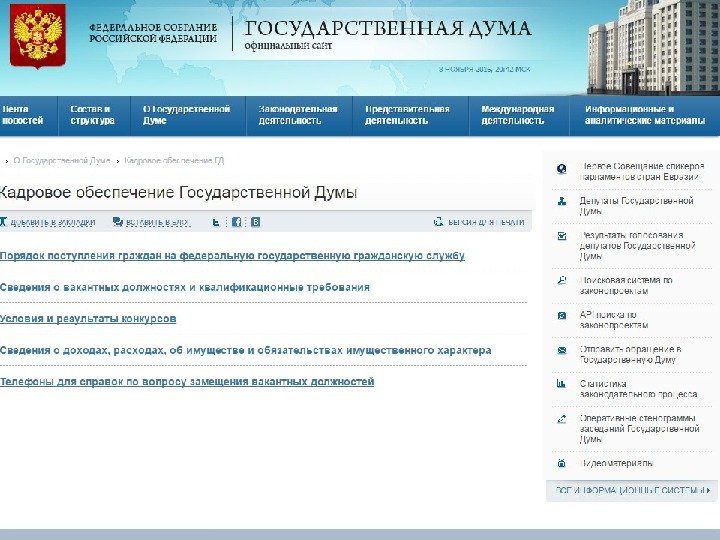Open the Лента новостей menu
The width and height of the screenshot is (720, 540).
click(x=22, y=115)
